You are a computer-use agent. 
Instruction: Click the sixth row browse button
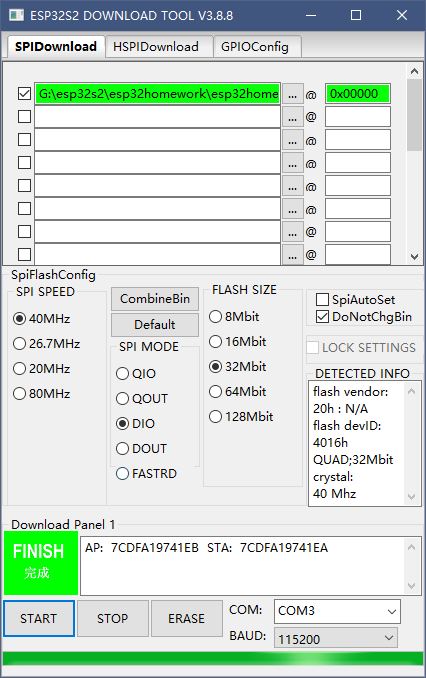[x=292, y=209]
